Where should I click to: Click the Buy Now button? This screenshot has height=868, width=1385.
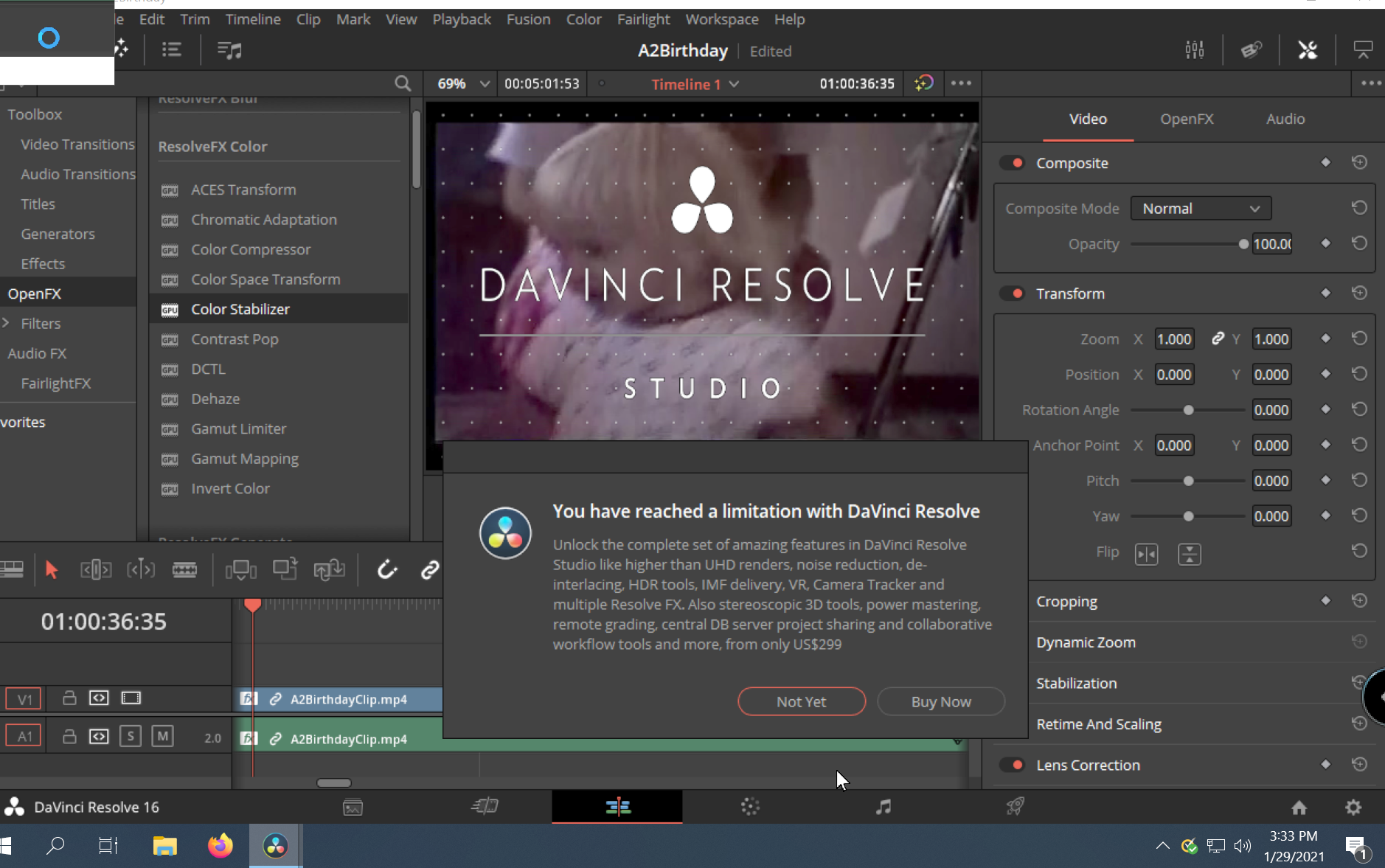click(x=941, y=701)
